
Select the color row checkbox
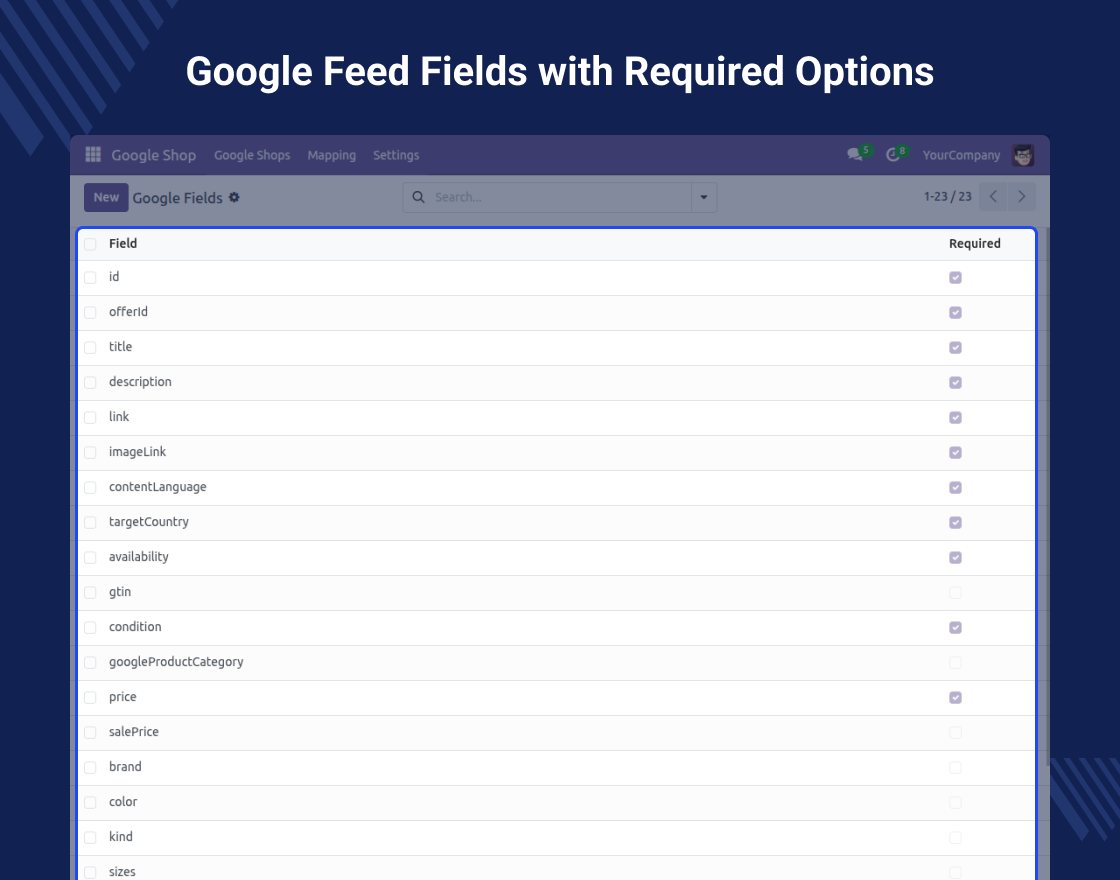pyautogui.click(x=90, y=803)
